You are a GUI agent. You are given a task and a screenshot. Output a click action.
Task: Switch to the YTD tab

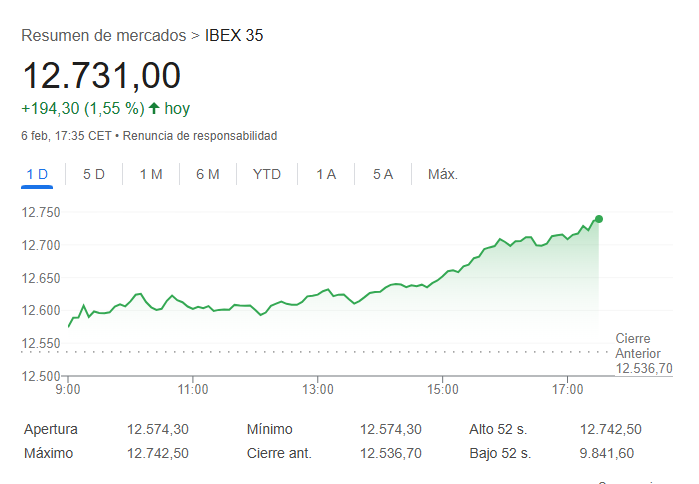point(267,174)
